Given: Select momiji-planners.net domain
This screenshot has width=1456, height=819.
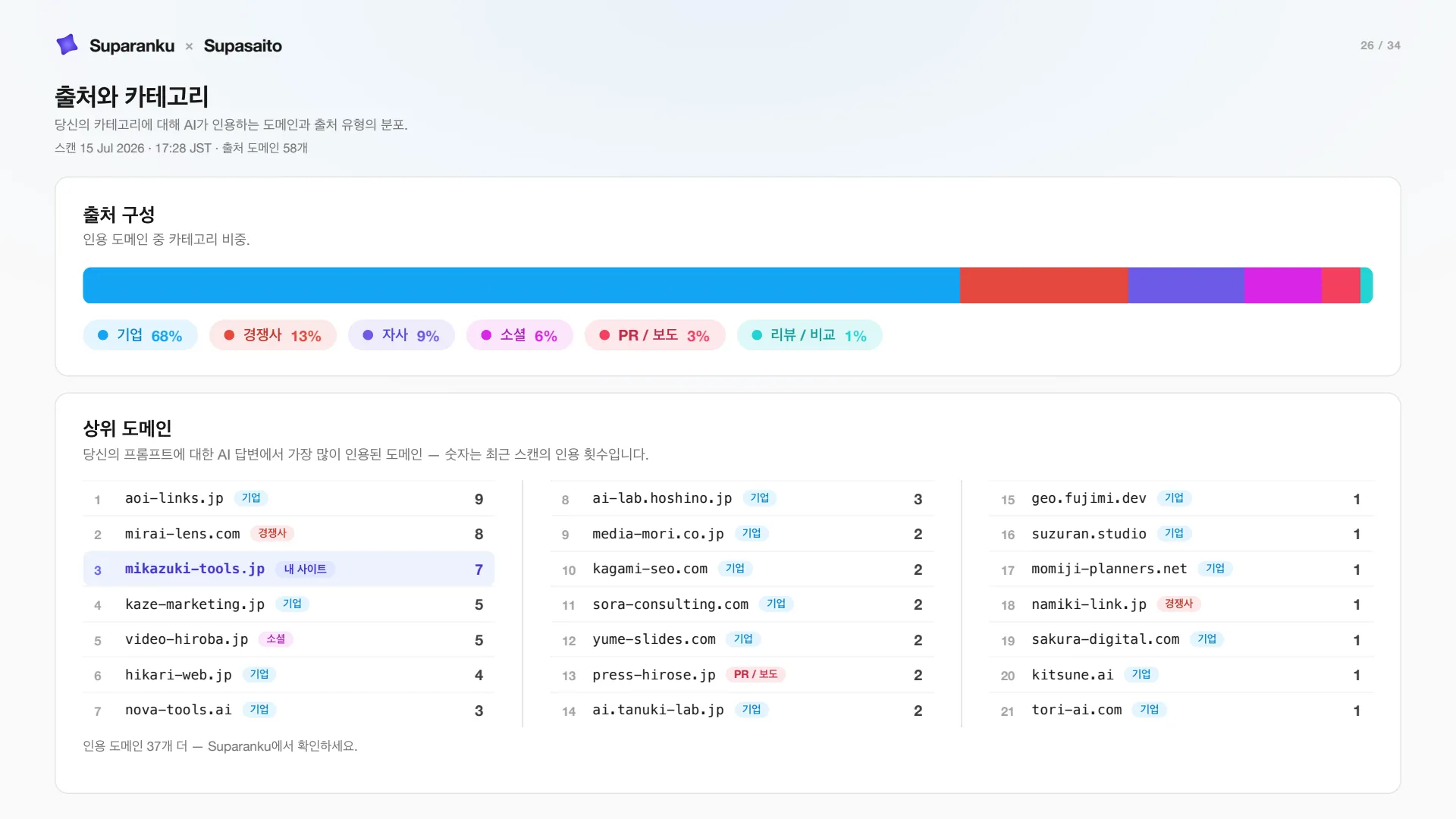Looking at the screenshot, I should pos(1109,569).
